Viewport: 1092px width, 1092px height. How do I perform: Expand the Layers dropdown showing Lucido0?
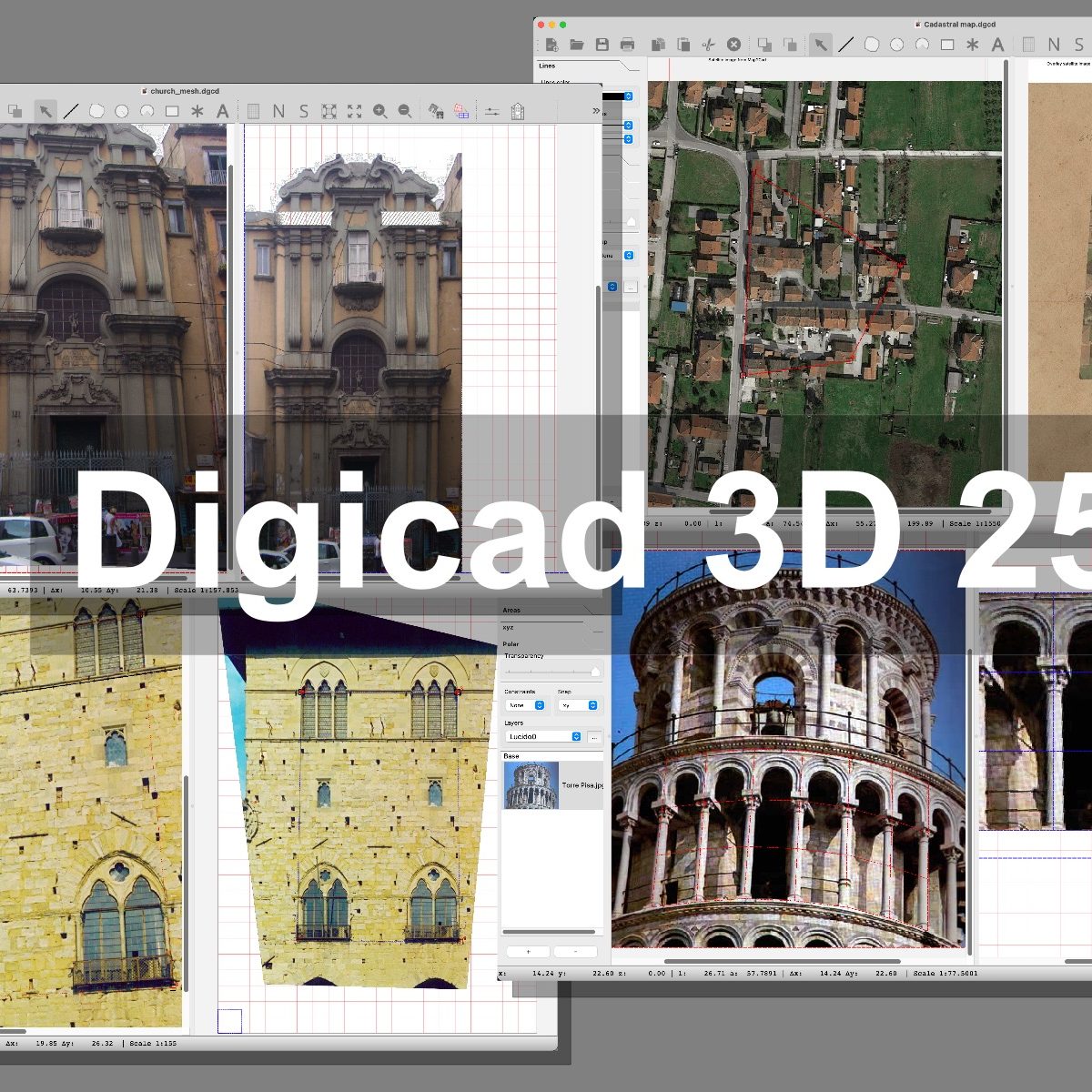click(544, 736)
